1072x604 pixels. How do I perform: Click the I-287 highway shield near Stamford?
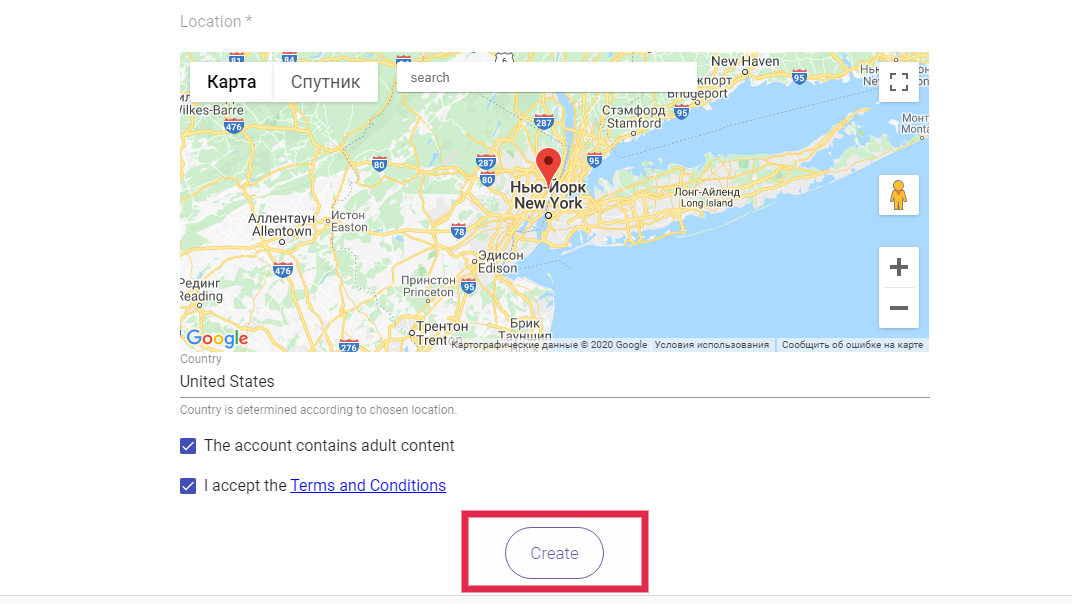click(x=544, y=122)
